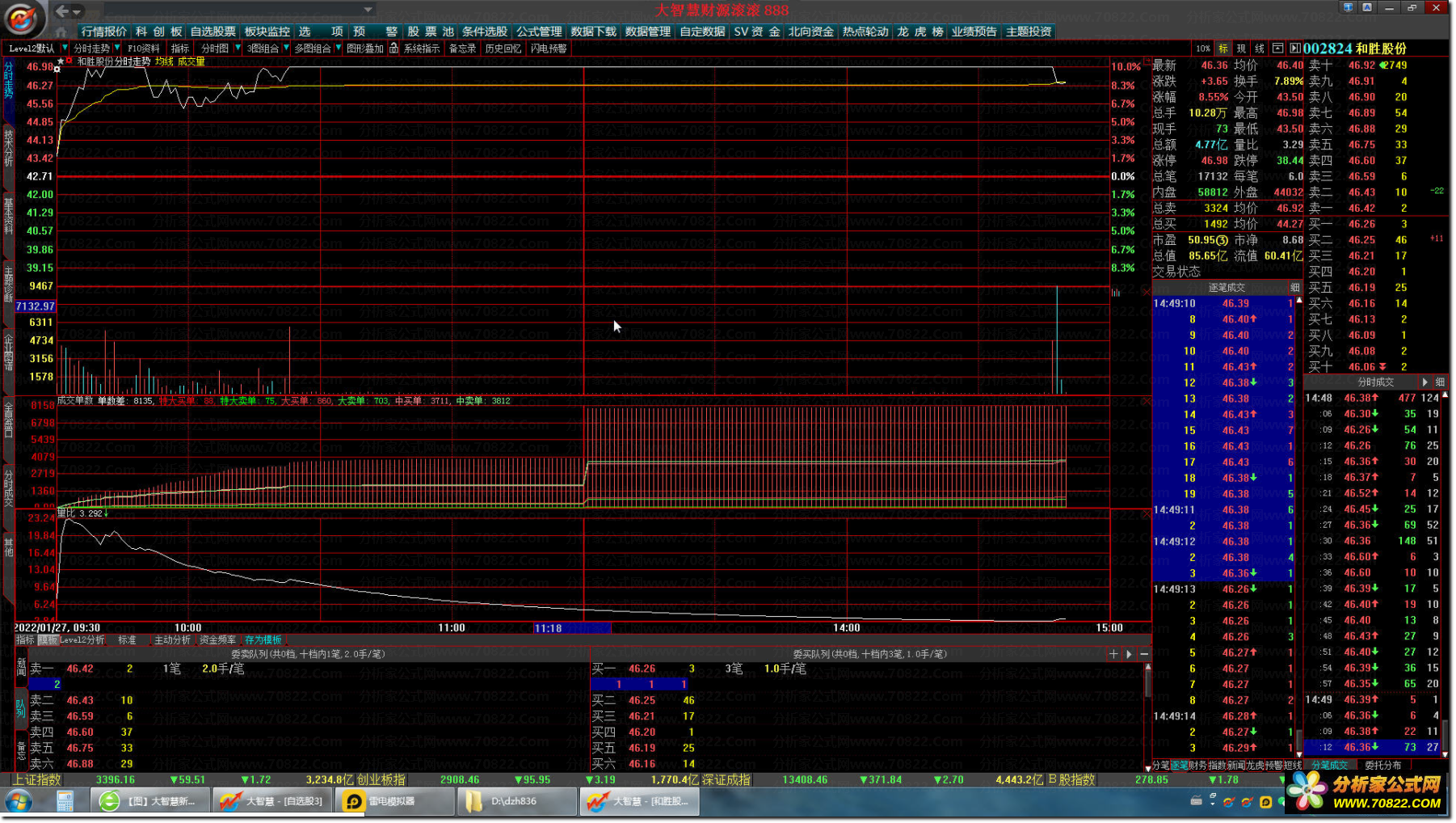
Task: Toggle the 10% scale button
Action: 1203,49
